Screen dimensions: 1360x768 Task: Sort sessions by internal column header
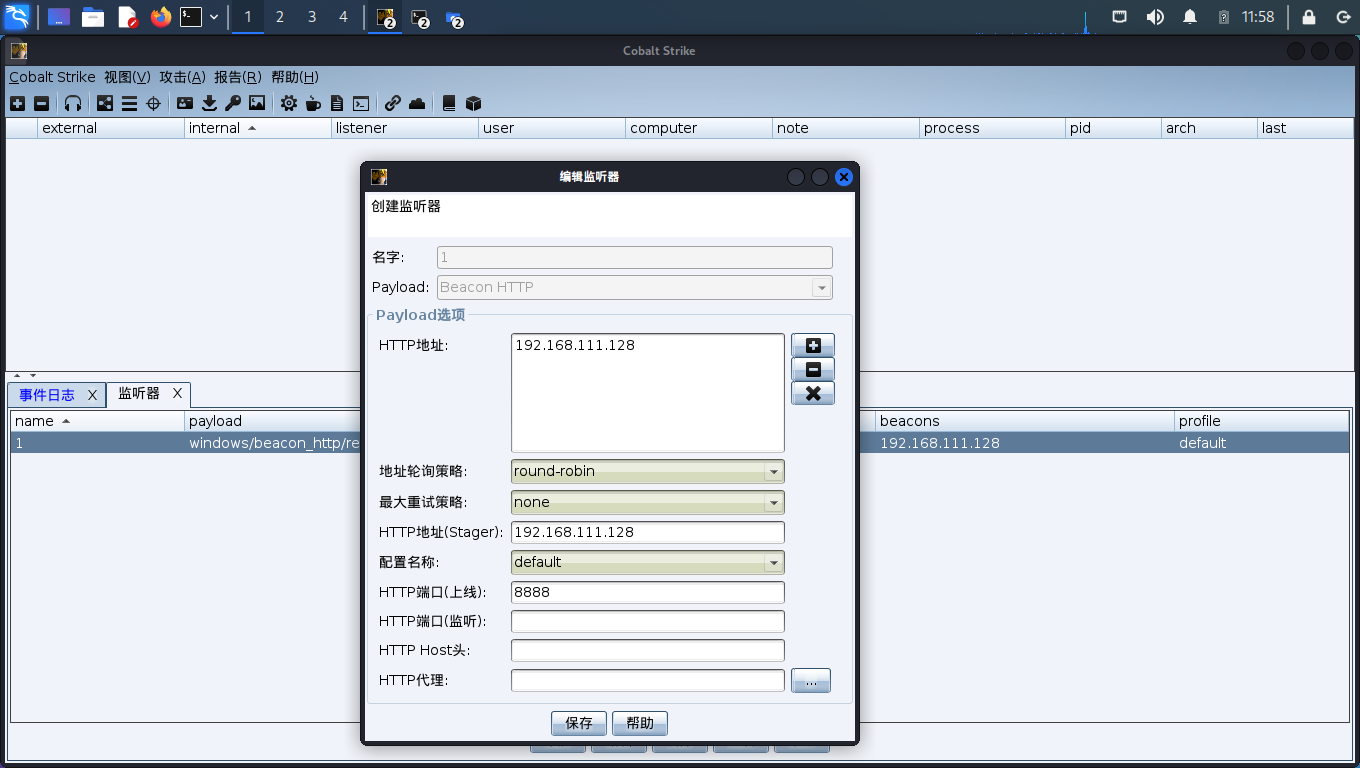(258, 128)
